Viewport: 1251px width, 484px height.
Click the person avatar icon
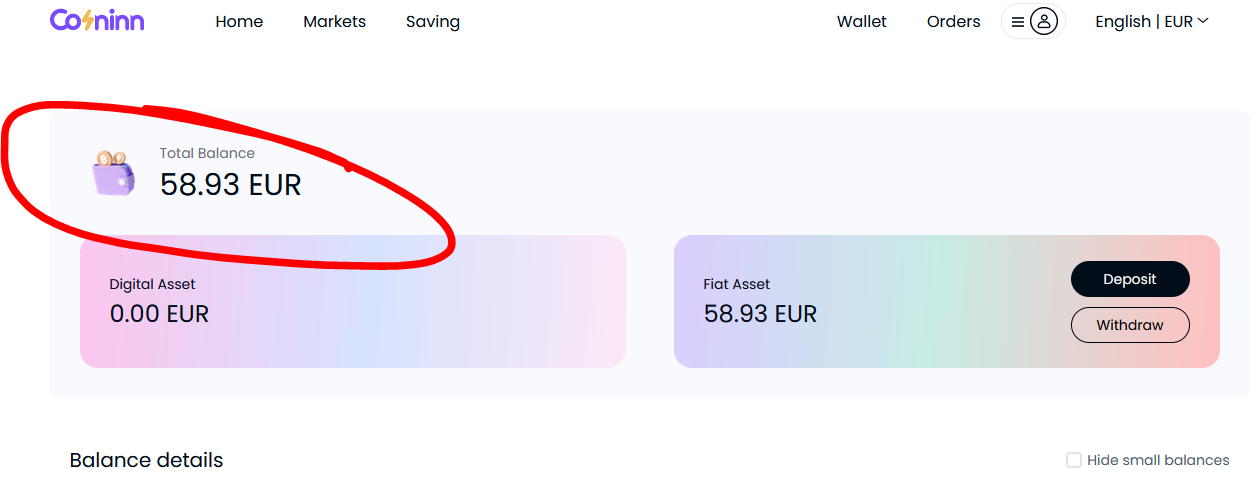point(1044,21)
